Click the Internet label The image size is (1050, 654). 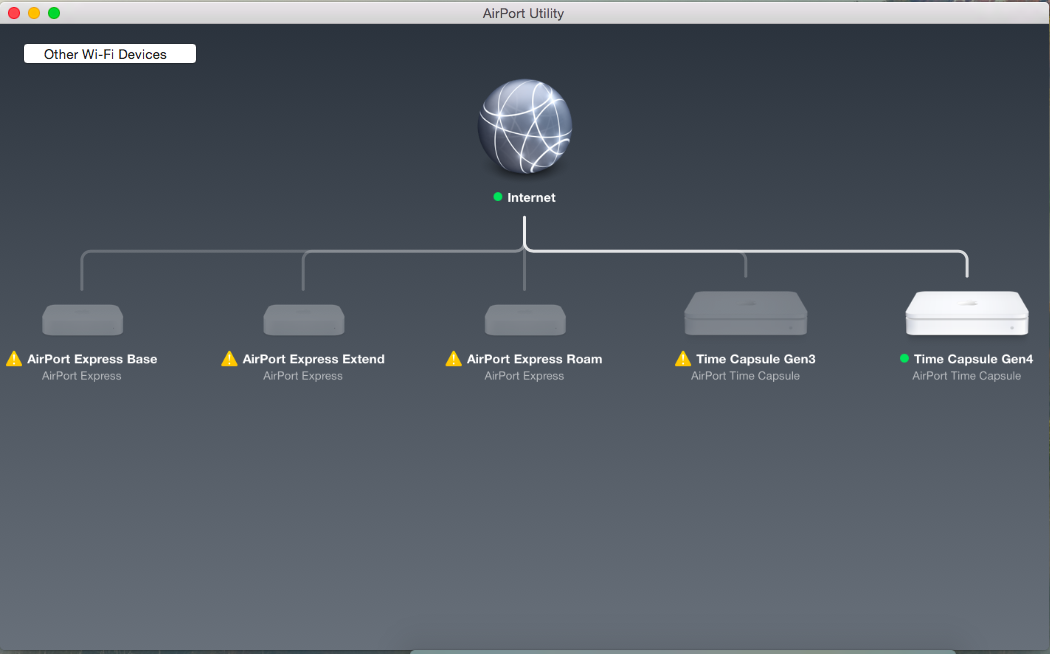point(531,197)
